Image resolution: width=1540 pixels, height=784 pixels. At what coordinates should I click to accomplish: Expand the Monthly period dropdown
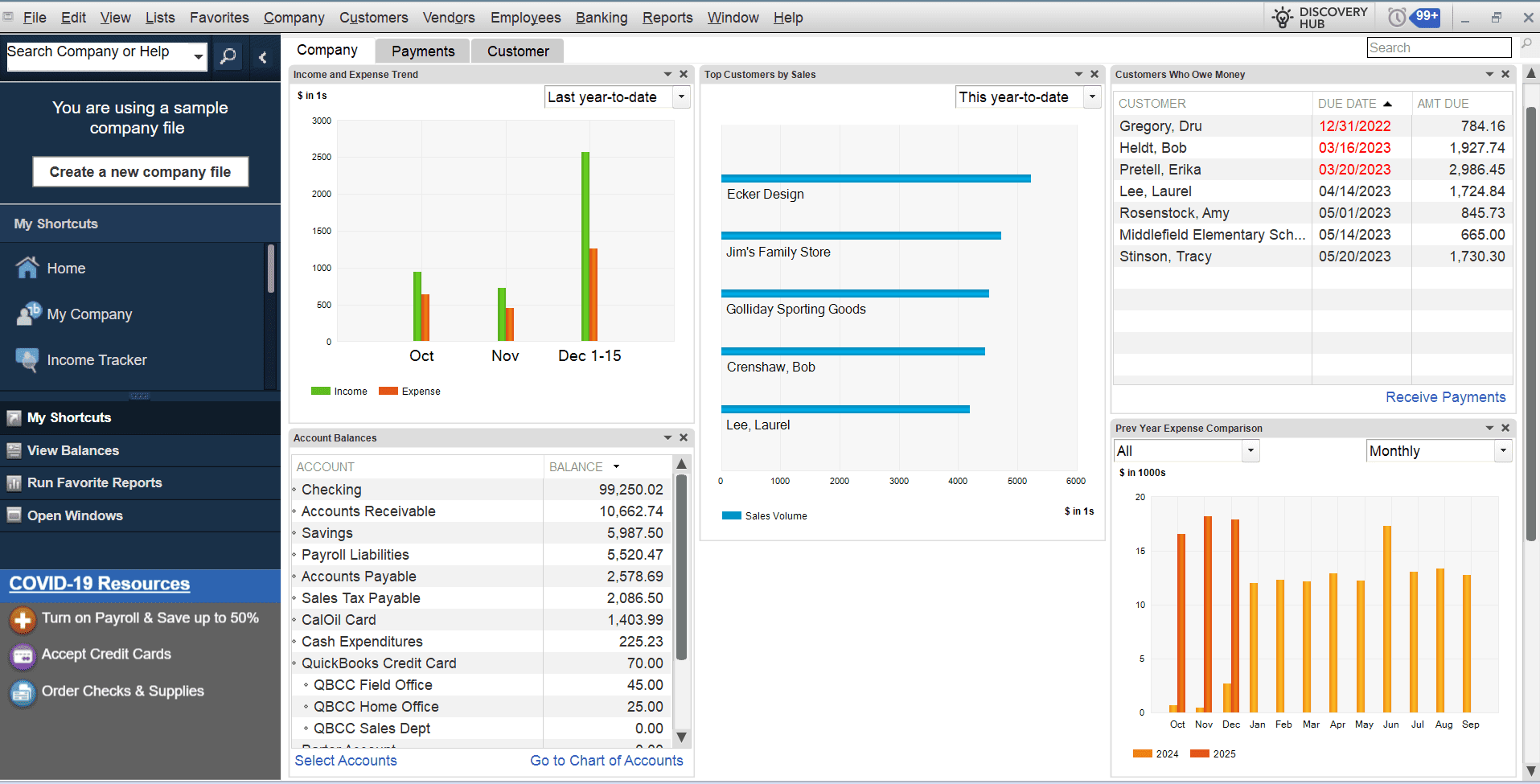tap(1504, 451)
